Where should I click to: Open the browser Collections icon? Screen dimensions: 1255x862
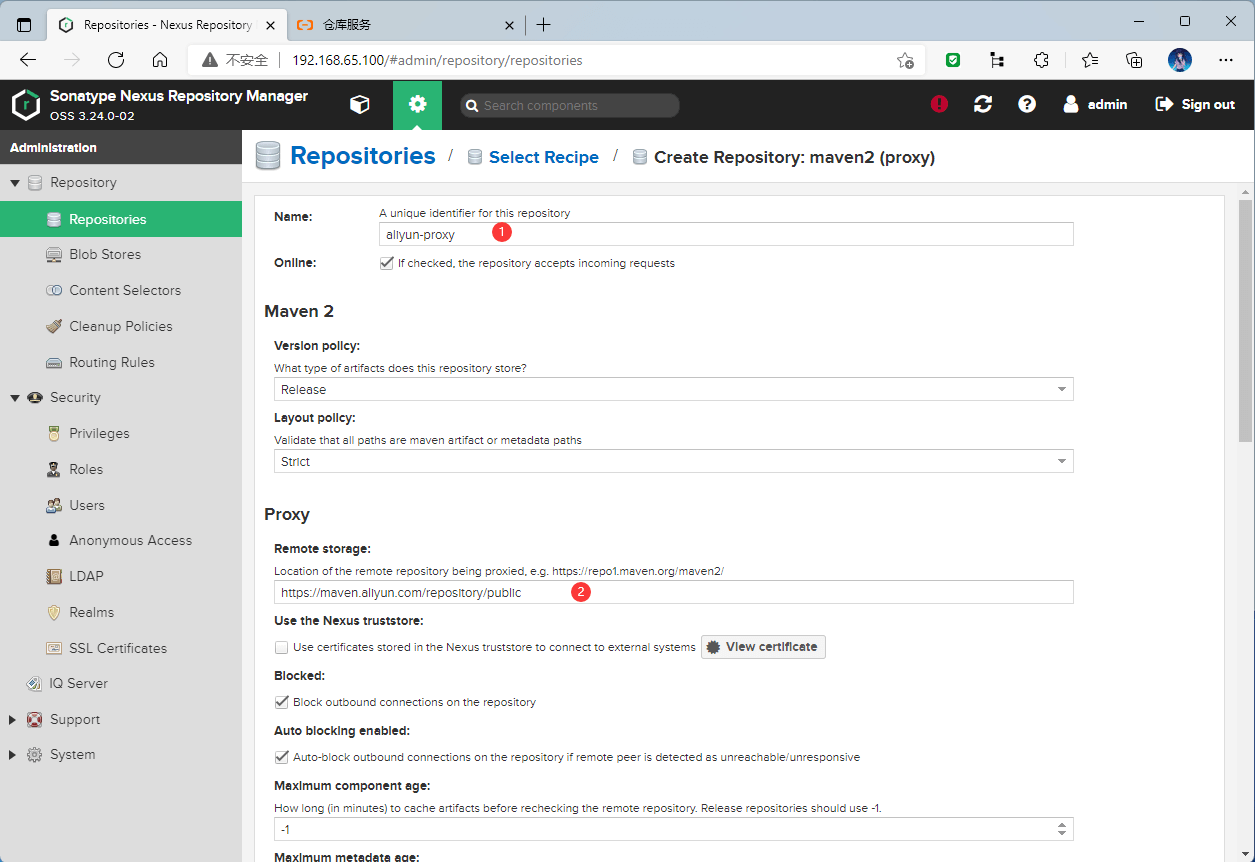pyautogui.click(x=1134, y=60)
